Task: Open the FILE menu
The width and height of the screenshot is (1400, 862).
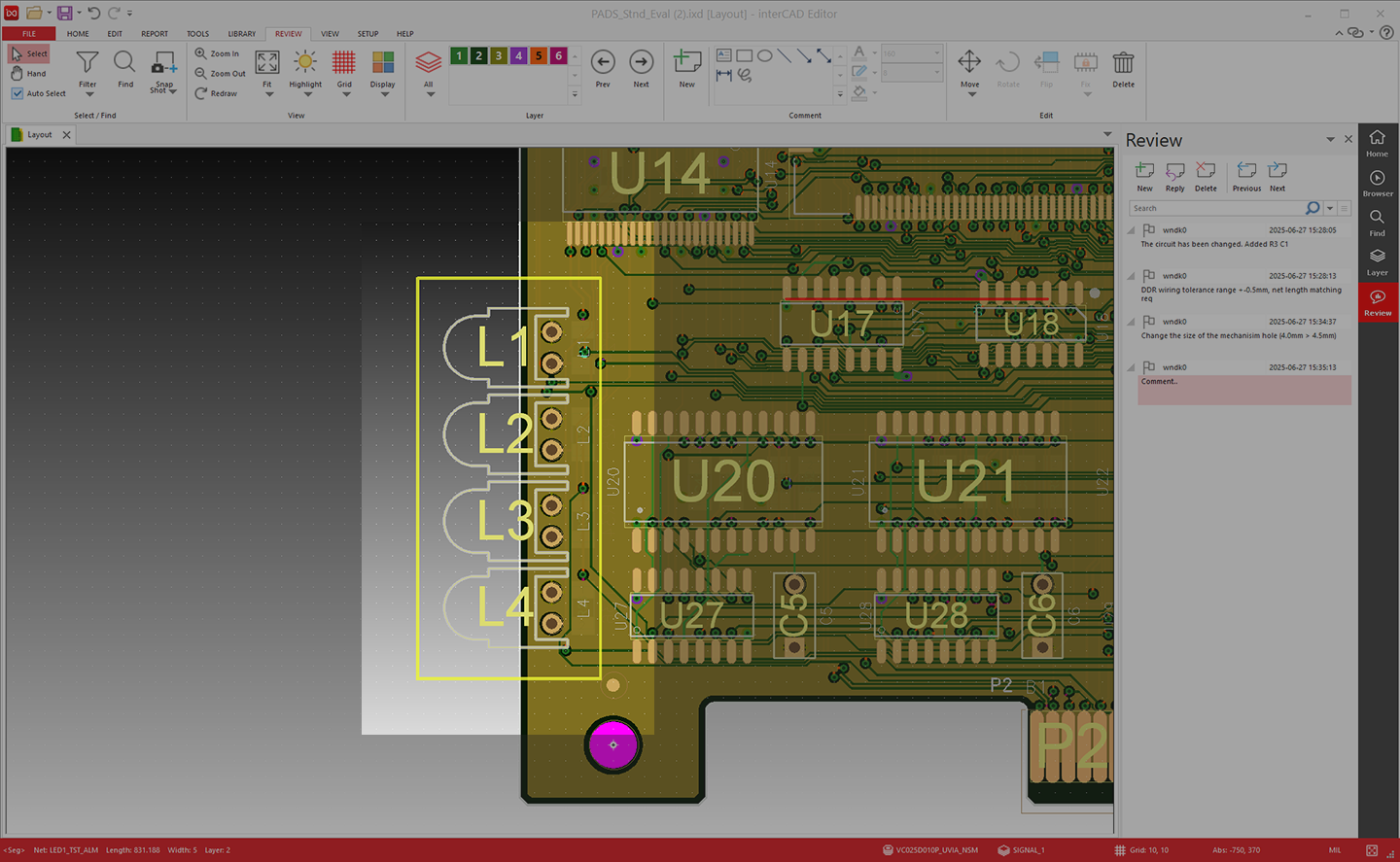Action: 29,34
